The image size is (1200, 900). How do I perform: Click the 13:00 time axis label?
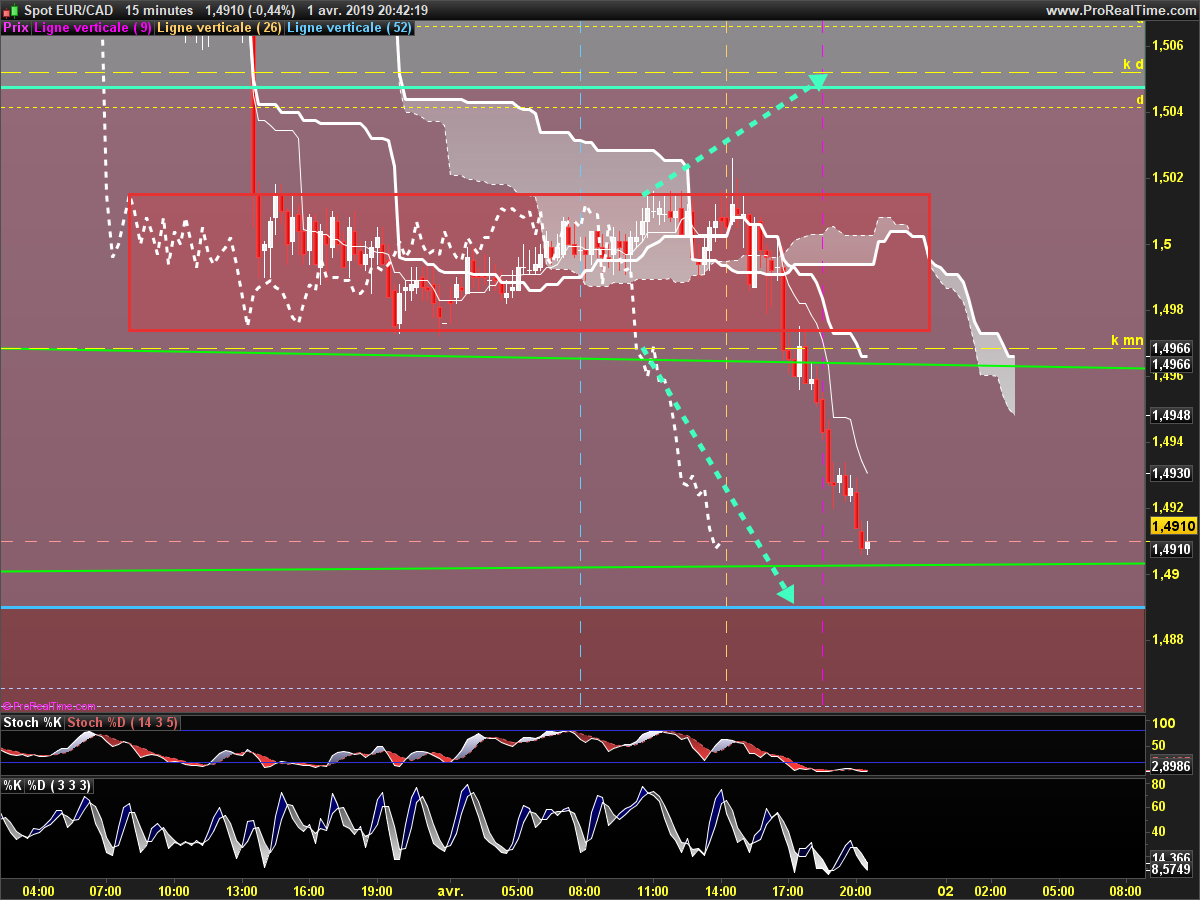tap(242, 889)
